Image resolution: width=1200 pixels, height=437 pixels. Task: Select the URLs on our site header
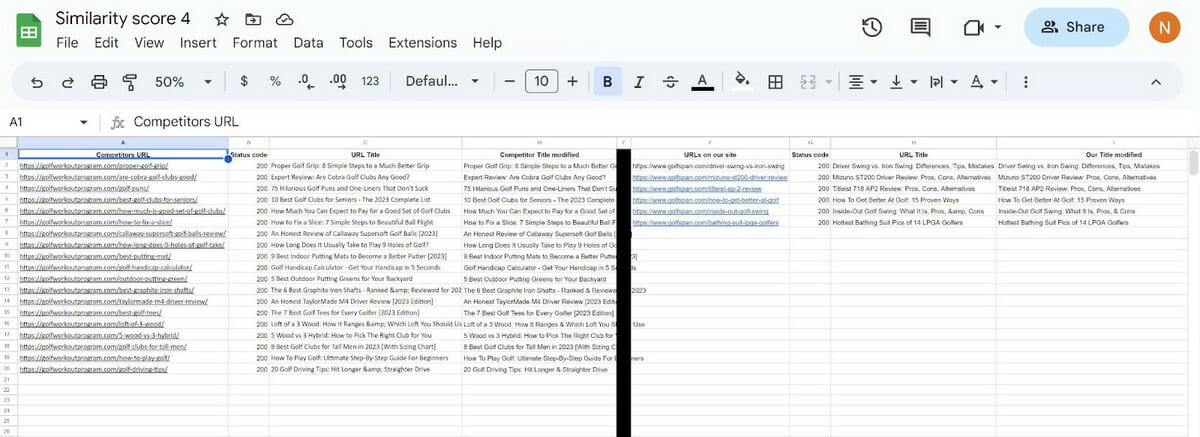[x=710, y=155]
